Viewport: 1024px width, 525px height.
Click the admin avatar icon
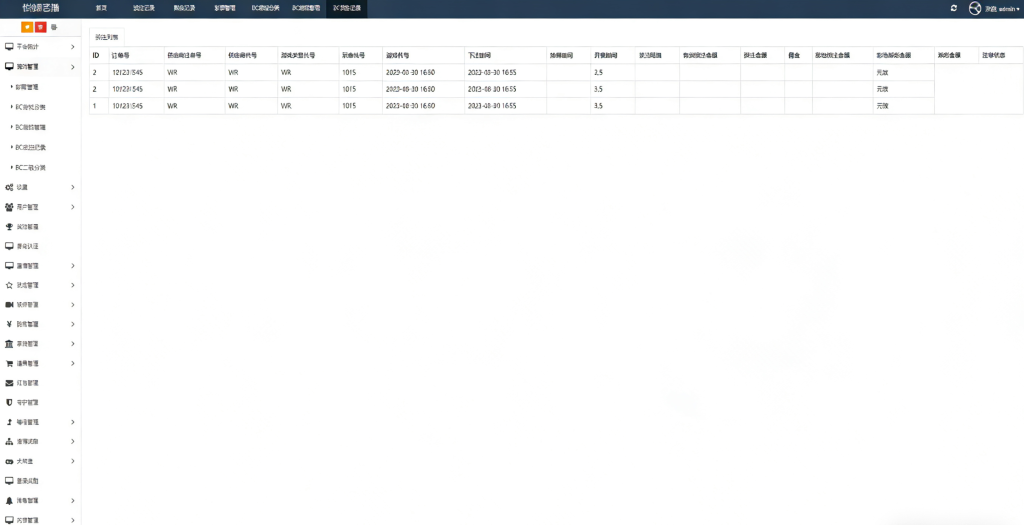(975, 8)
